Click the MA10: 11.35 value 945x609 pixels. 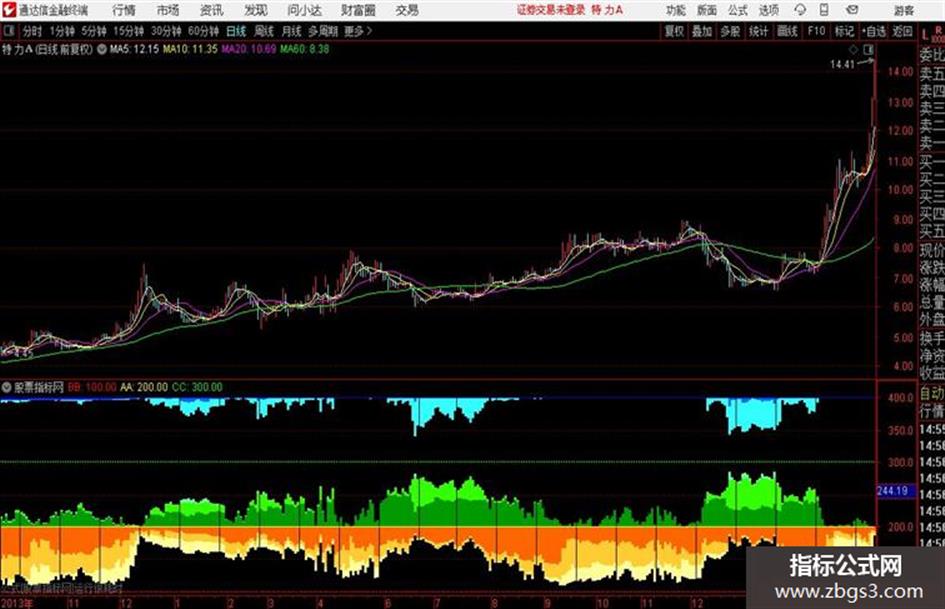tap(190, 49)
